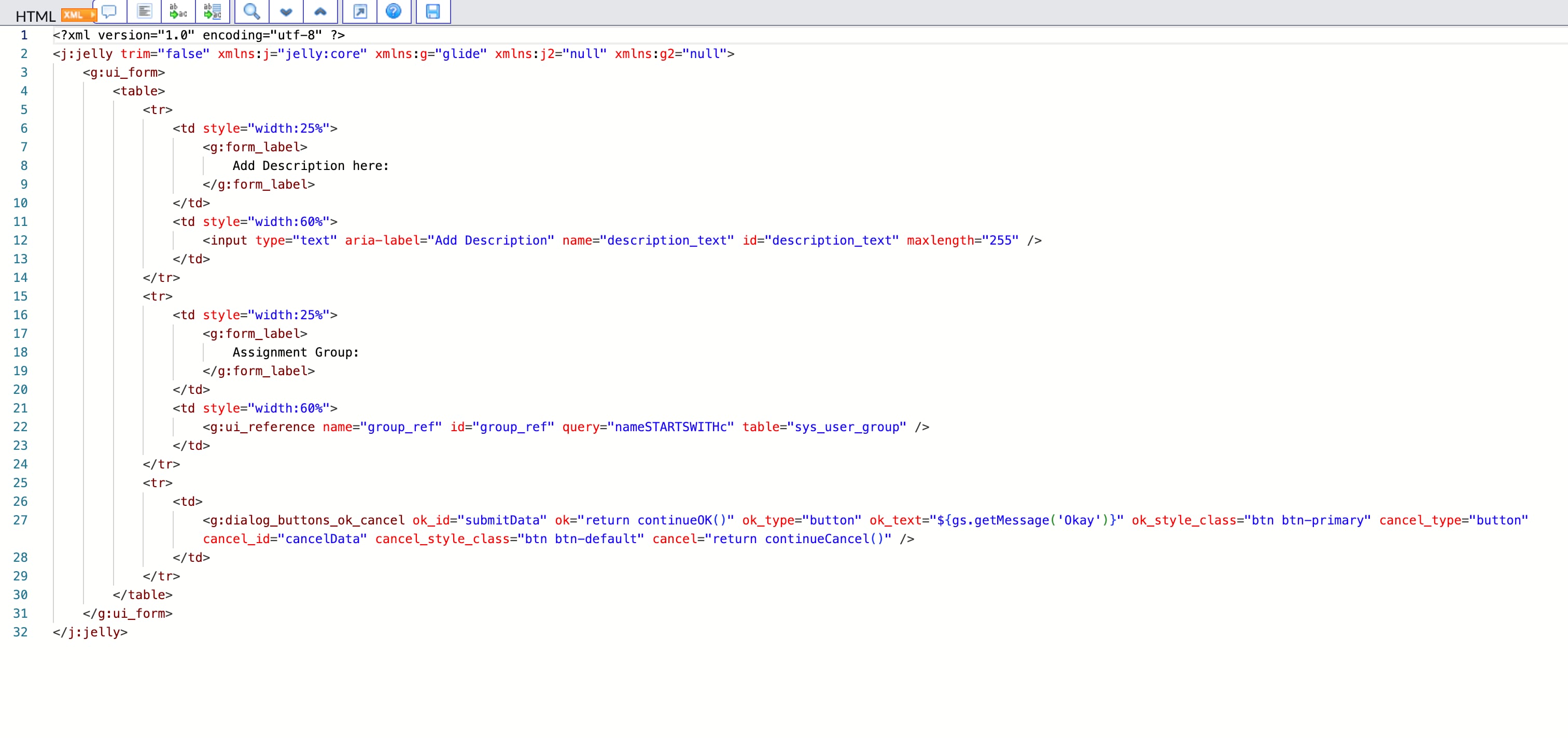Click the save floppy disk icon

(433, 11)
